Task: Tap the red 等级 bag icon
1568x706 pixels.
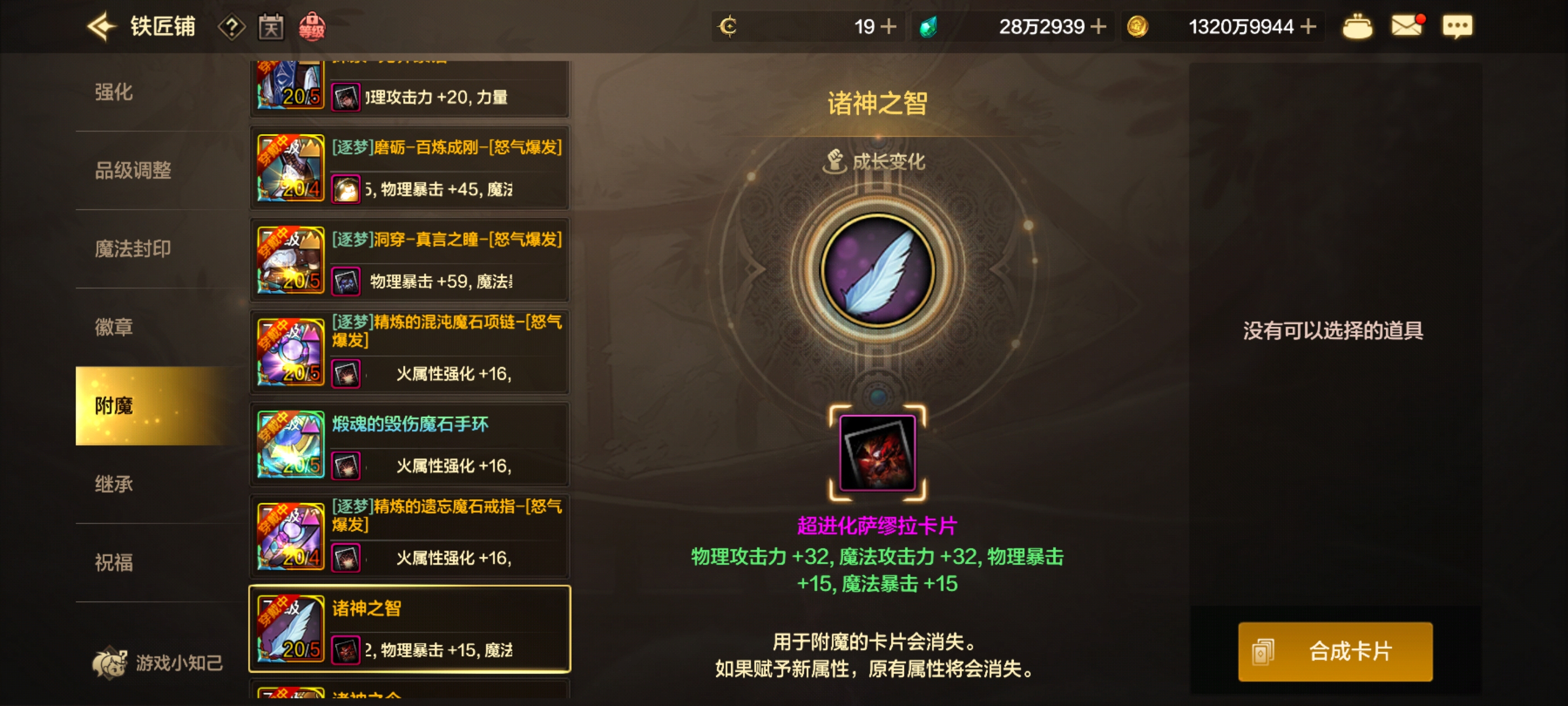Action: tap(312, 27)
